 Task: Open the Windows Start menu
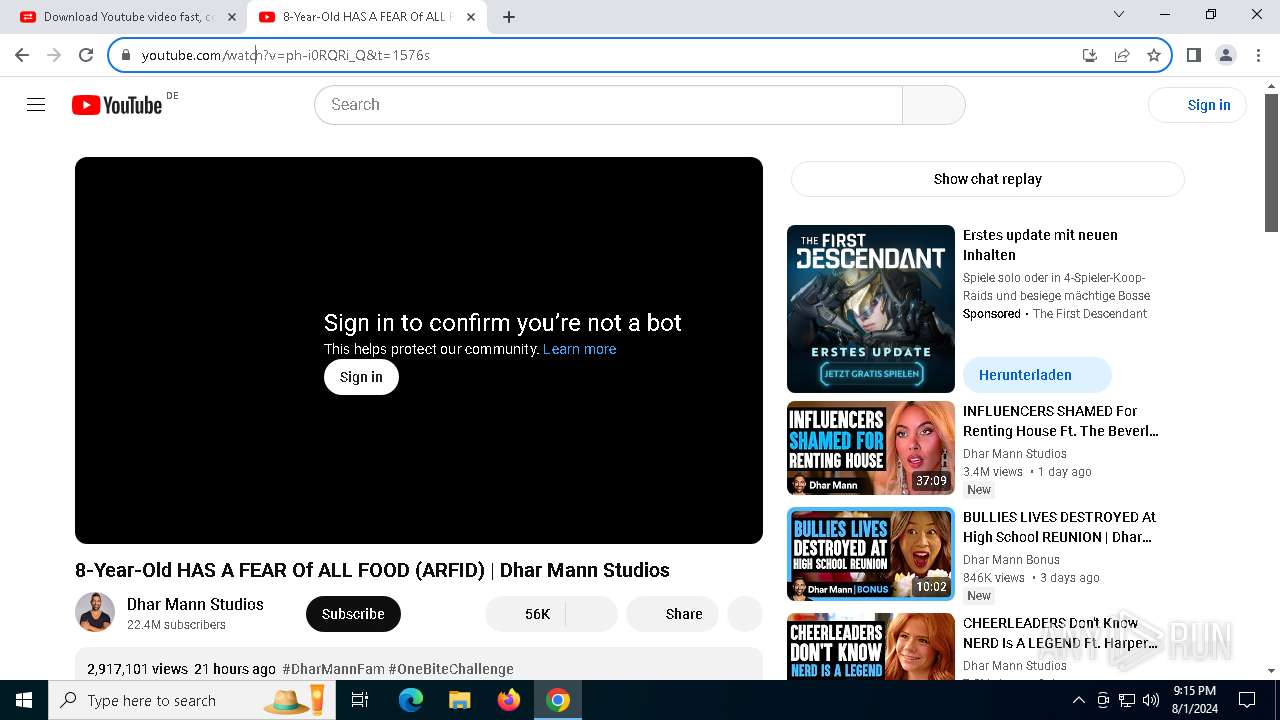pos(24,700)
